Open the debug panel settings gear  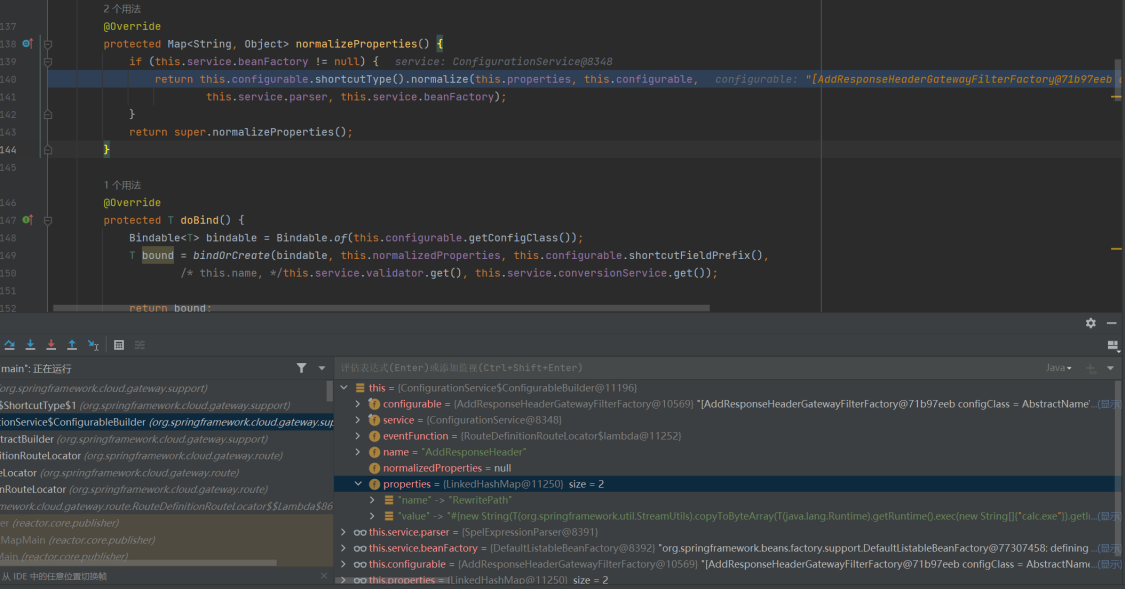tap(1091, 324)
